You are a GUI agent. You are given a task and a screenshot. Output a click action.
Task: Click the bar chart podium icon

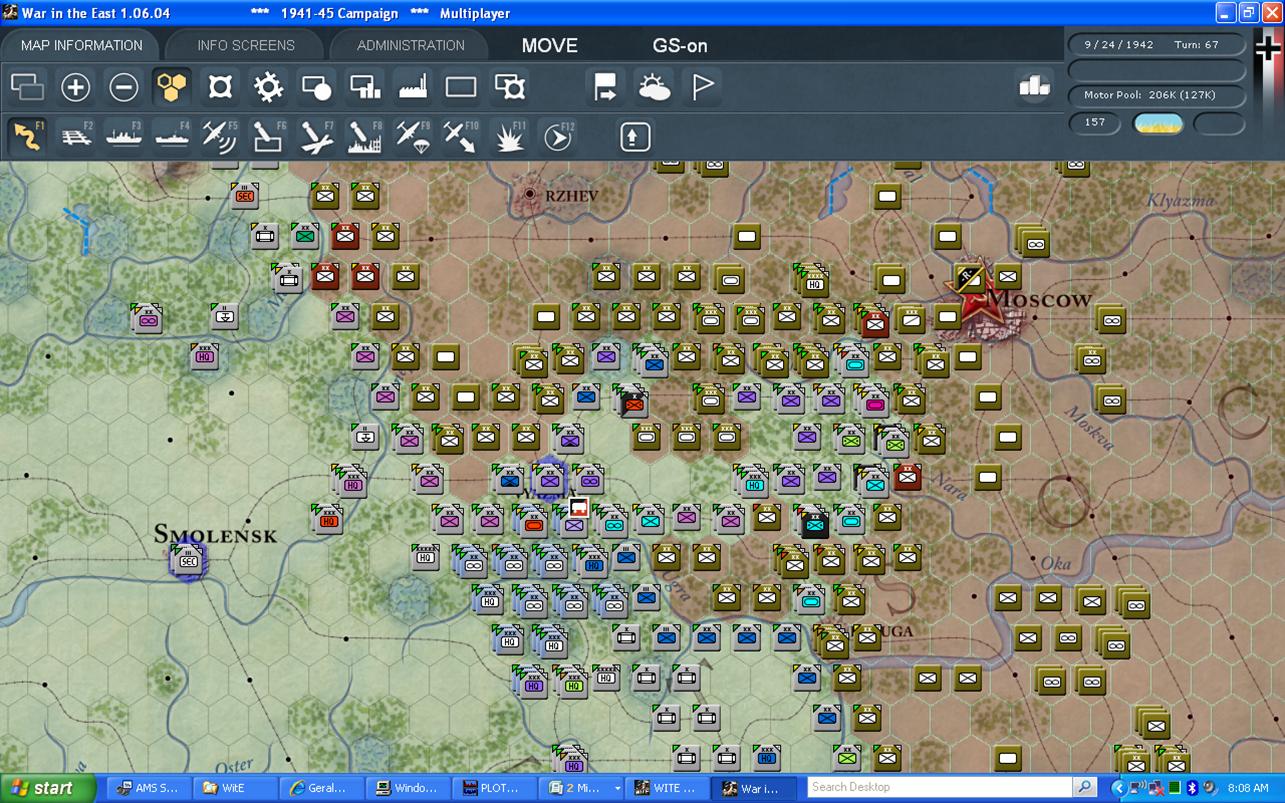click(x=1034, y=87)
